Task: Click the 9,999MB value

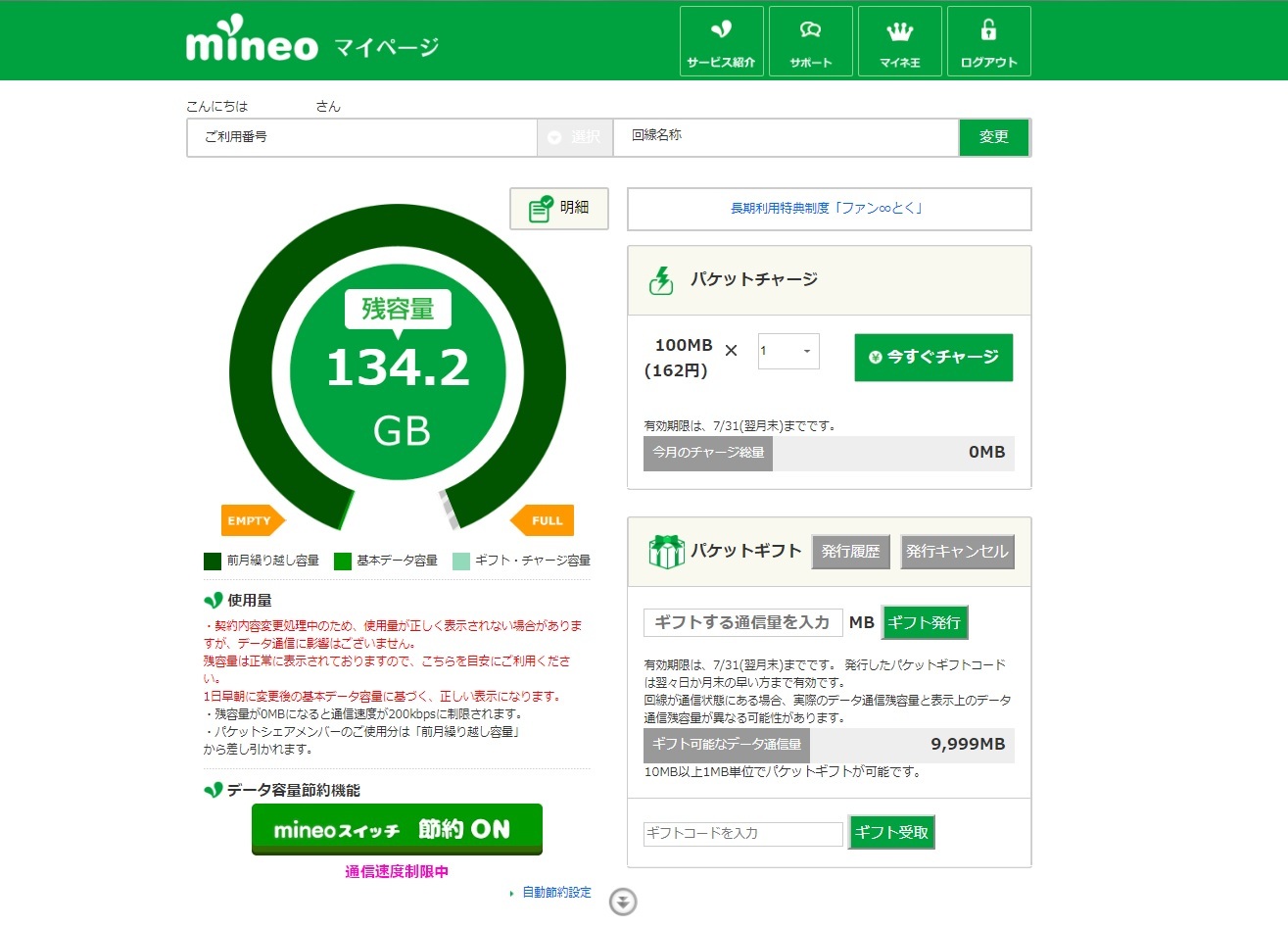Action: pos(968,745)
